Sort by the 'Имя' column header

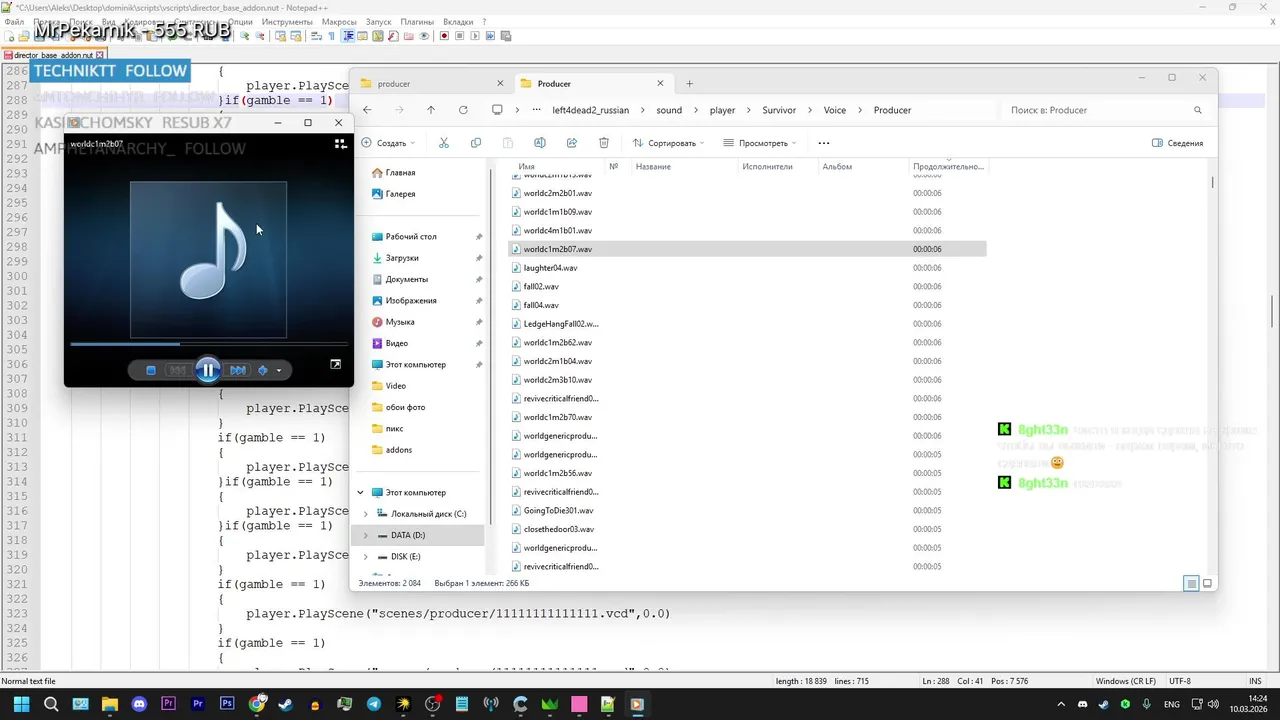[x=527, y=167]
